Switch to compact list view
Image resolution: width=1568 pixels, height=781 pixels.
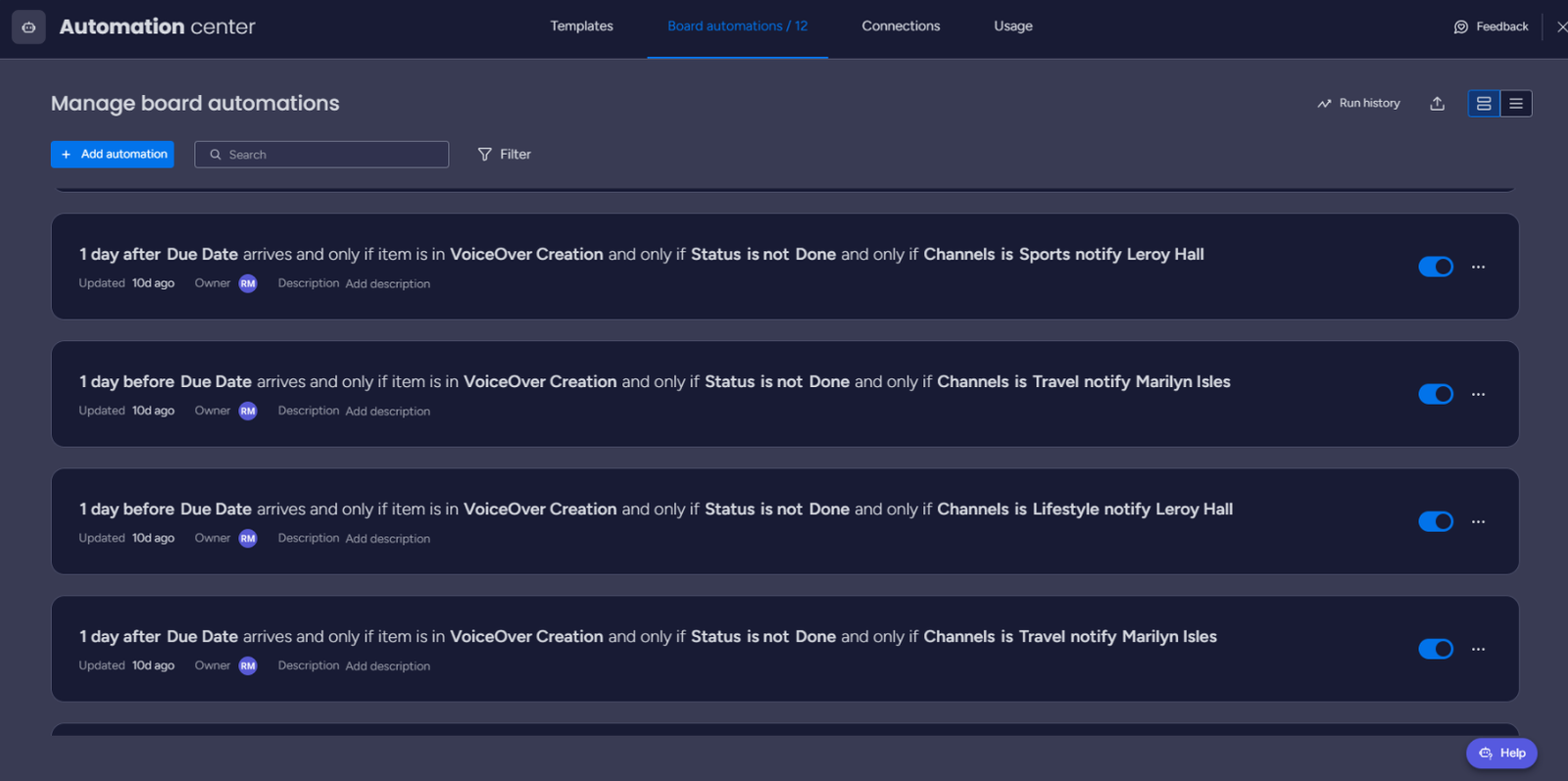pos(1515,103)
